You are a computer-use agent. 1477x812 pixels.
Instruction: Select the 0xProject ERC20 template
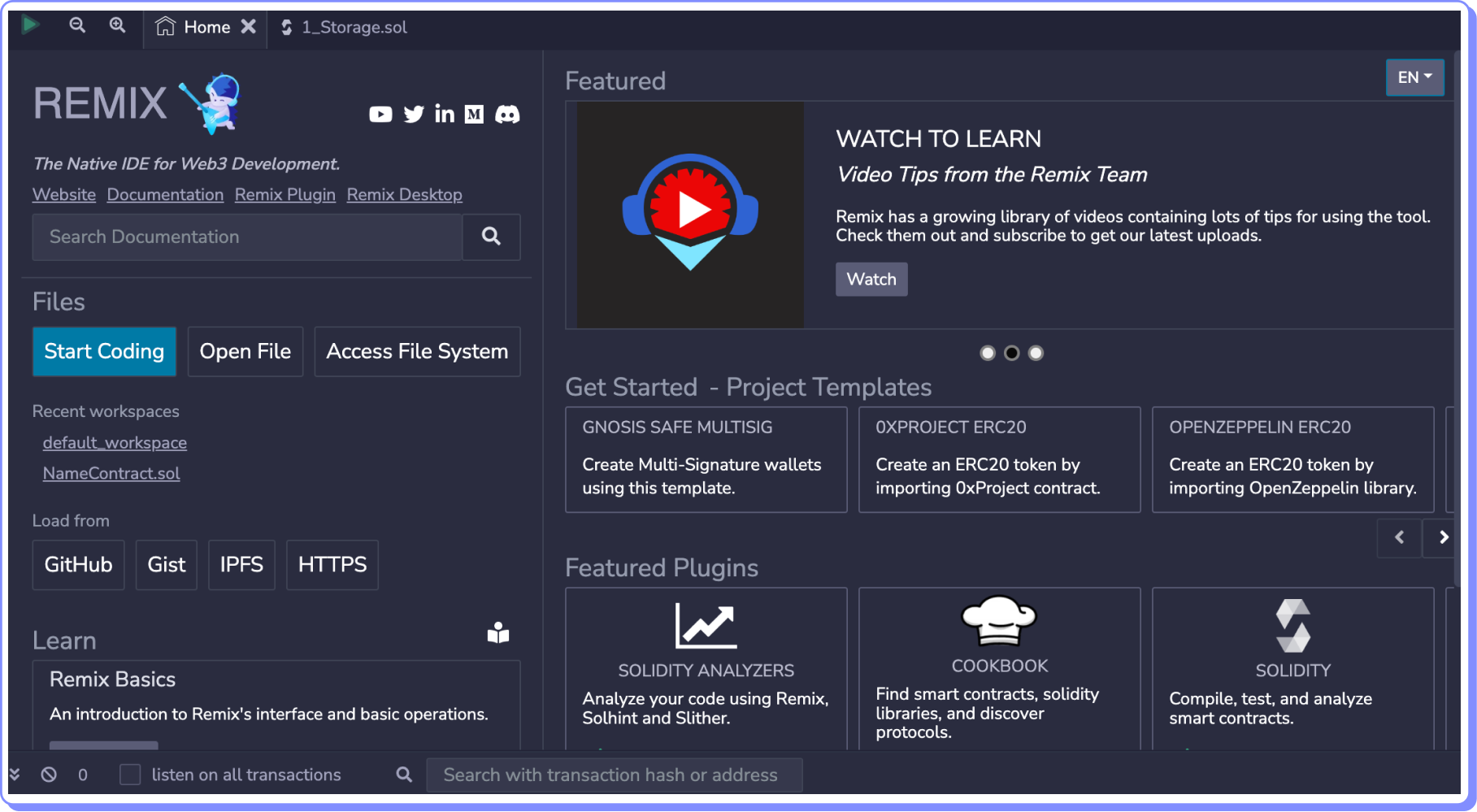1000,460
